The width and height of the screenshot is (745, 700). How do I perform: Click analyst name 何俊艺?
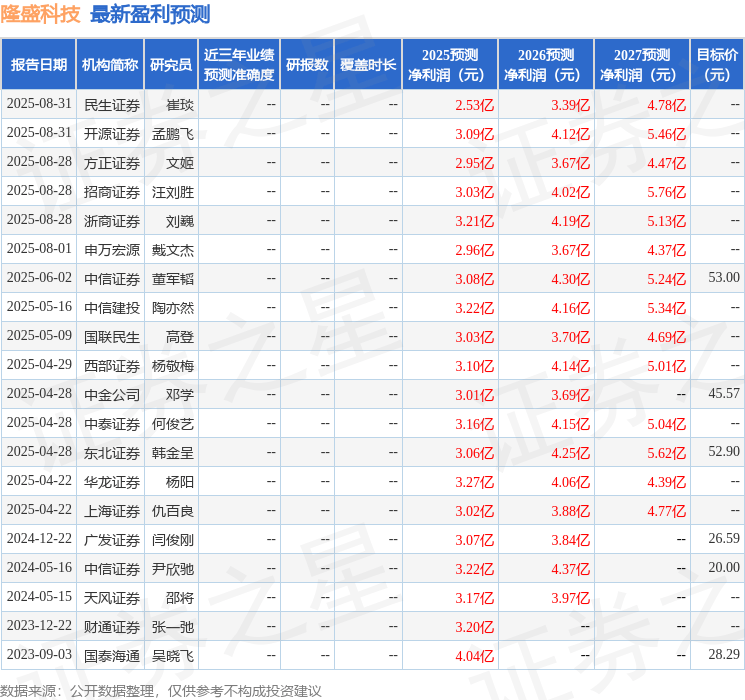(x=173, y=424)
